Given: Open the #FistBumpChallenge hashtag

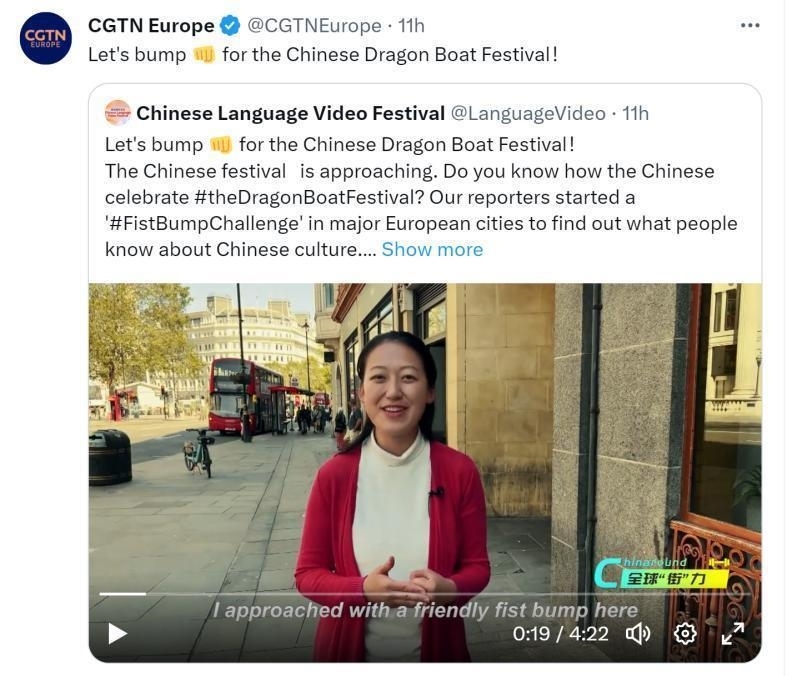Looking at the screenshot, I should 204,223.
